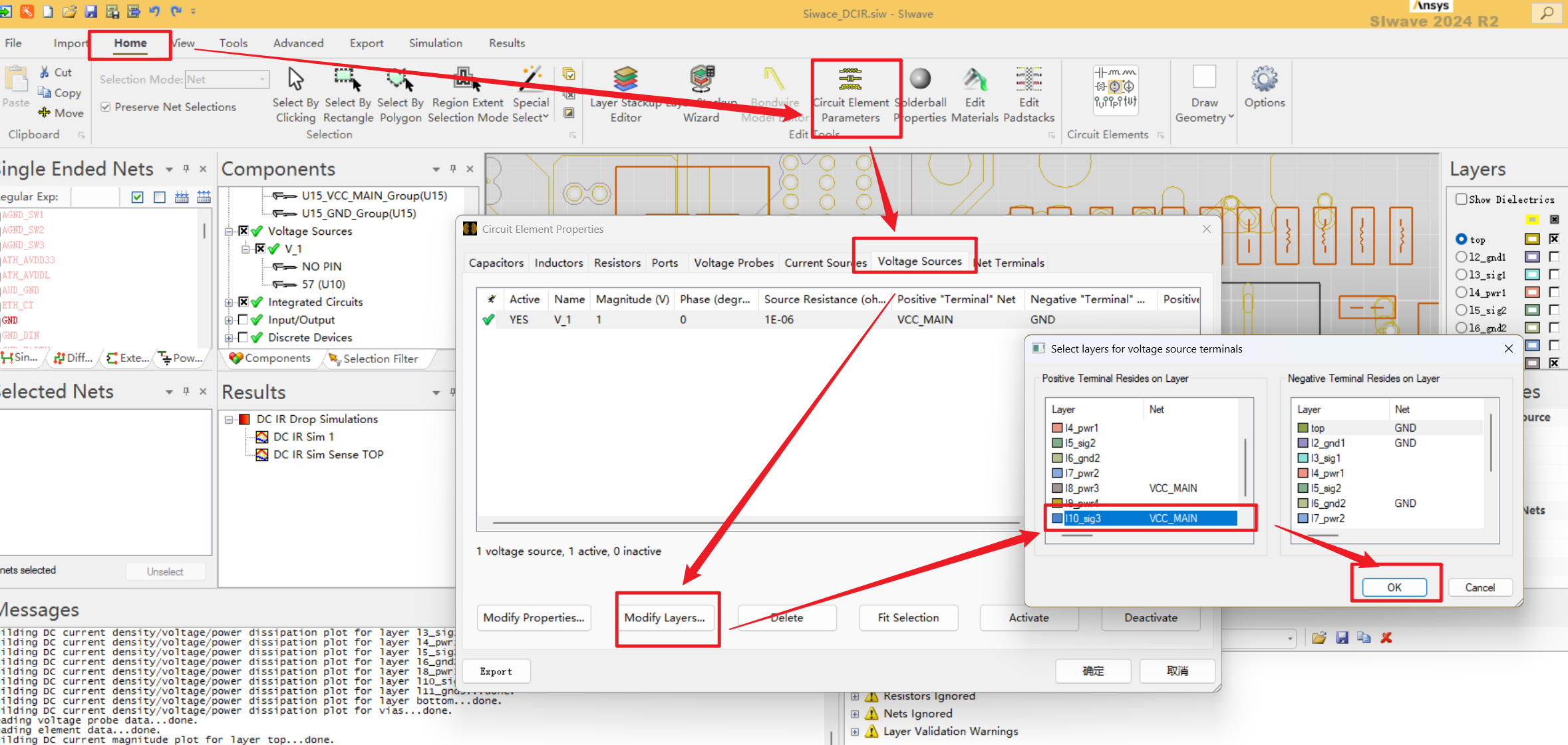Click the Modify Layers button
This screenshot has width=1568, height=745.
665,618
